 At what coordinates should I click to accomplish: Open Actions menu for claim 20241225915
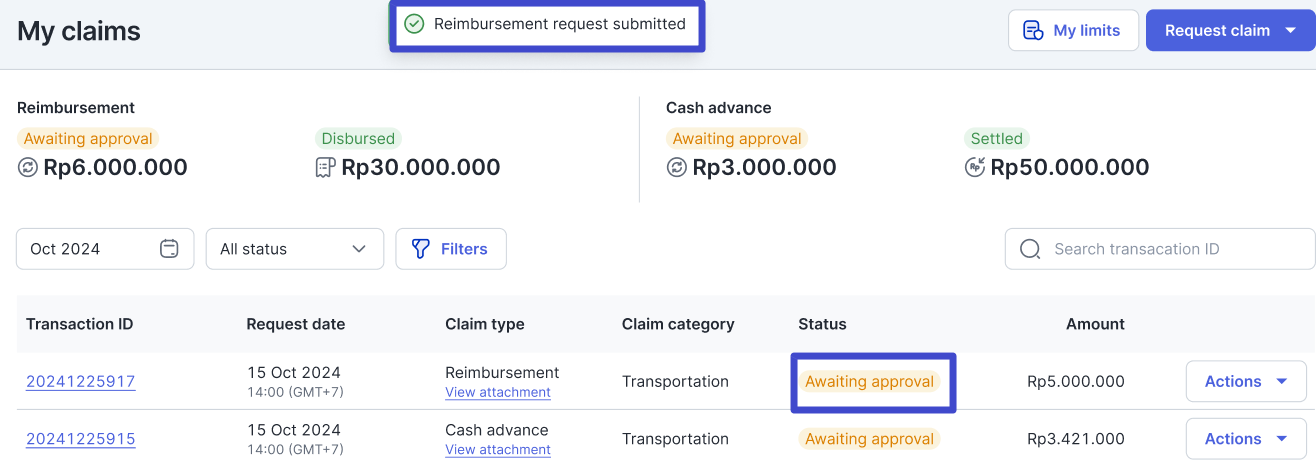[1246, 439]
